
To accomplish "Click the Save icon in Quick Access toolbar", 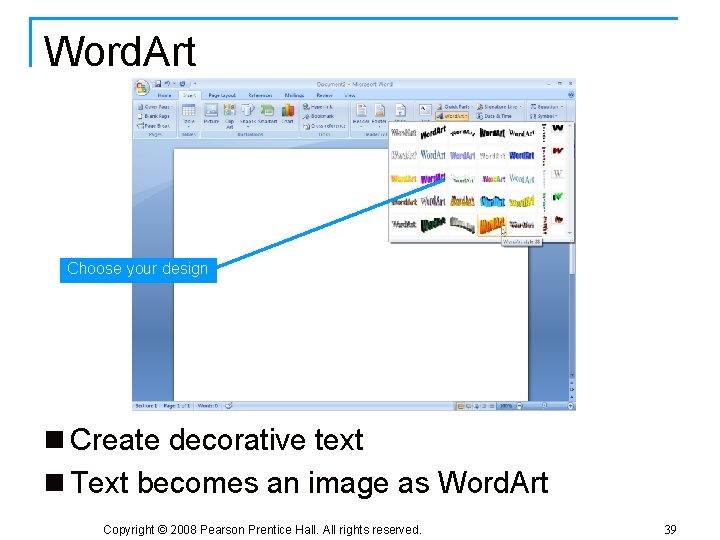I will [158, 84].
